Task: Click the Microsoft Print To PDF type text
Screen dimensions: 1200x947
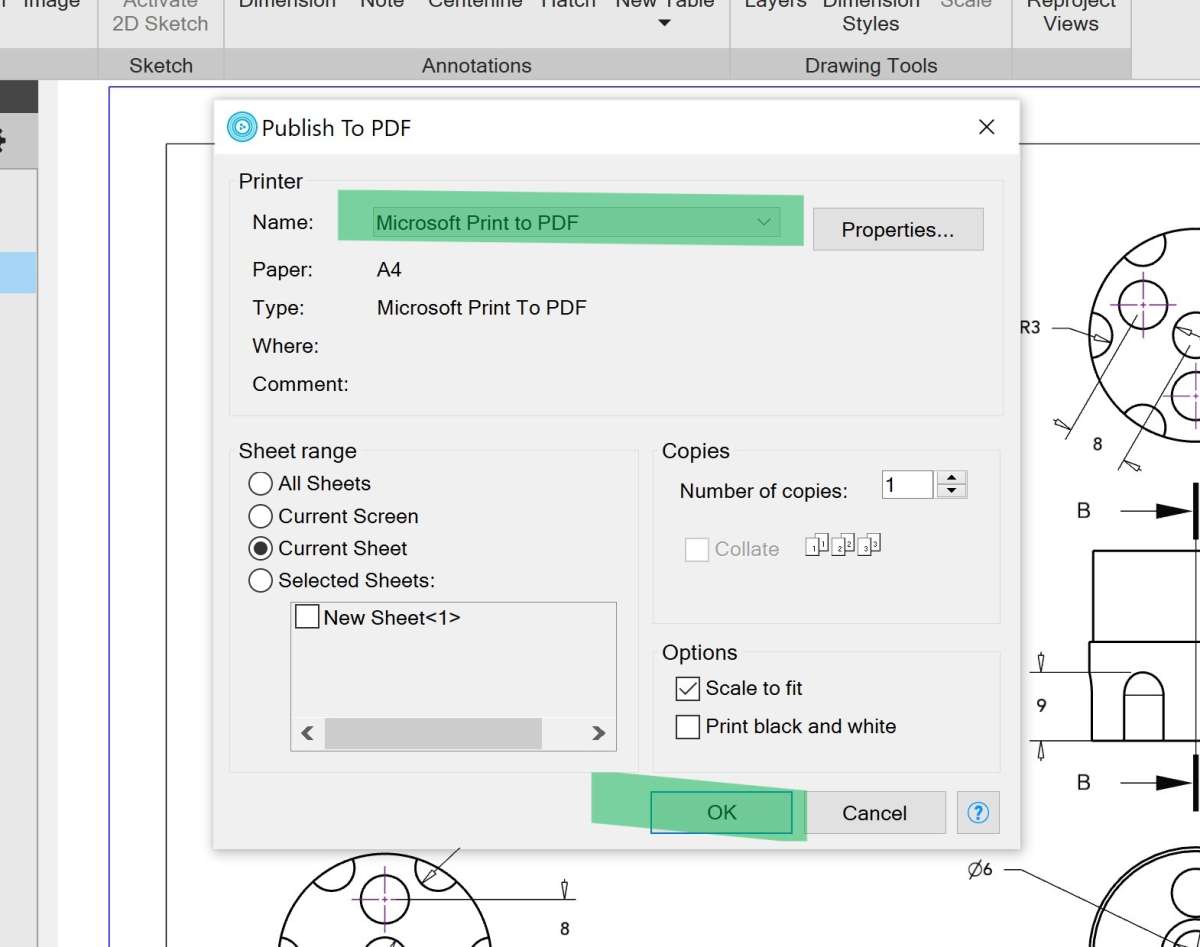Action: pos(481,307)
